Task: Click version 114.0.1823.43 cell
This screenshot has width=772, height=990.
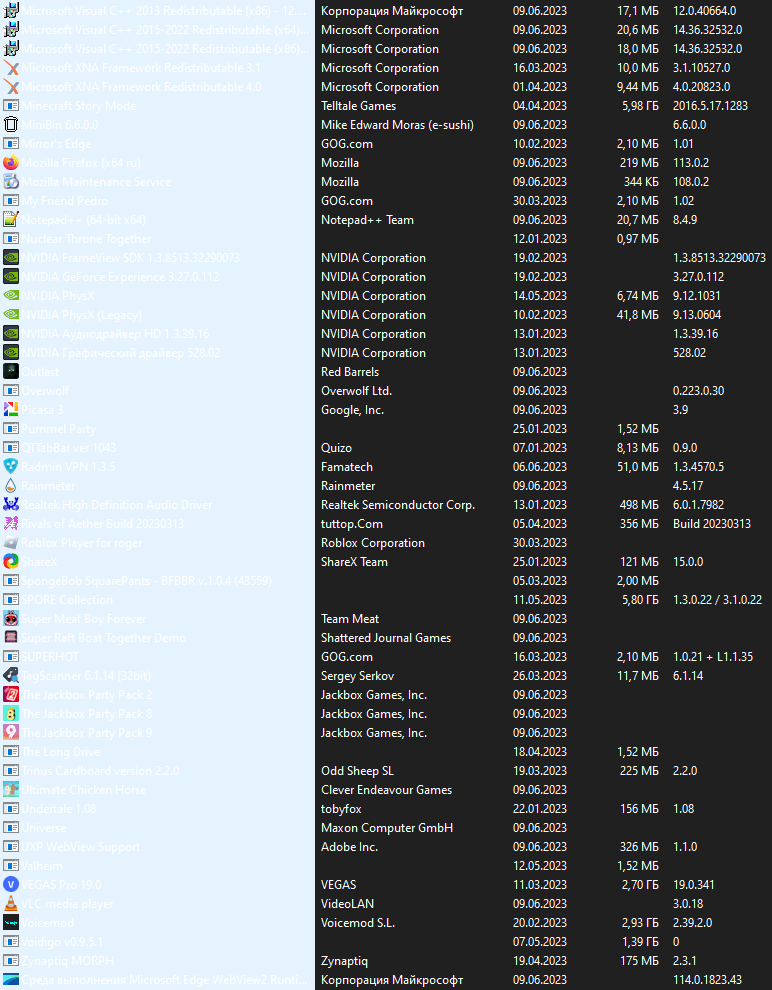Action: tap(707, 980)
